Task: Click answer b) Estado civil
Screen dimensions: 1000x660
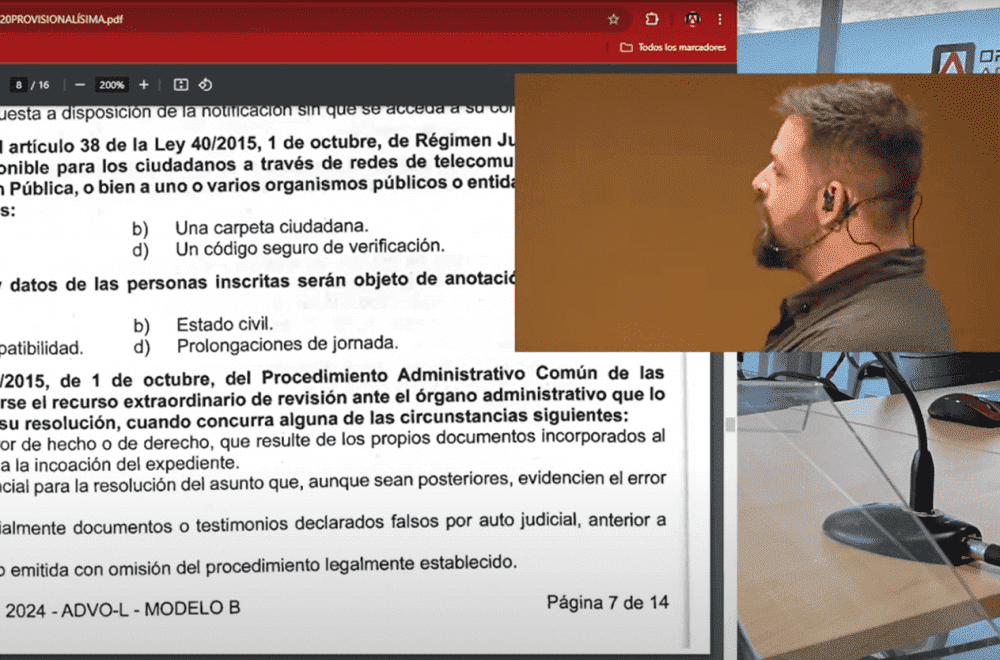Action: coord(224,324)
